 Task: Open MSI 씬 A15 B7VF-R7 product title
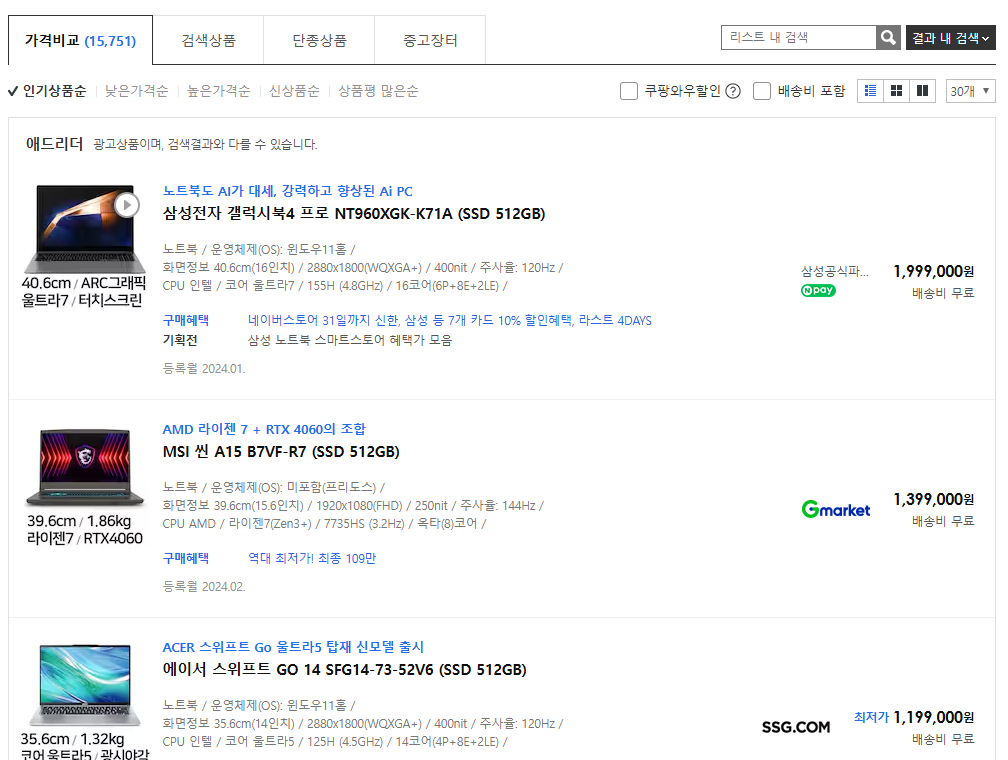coord(281,451)
